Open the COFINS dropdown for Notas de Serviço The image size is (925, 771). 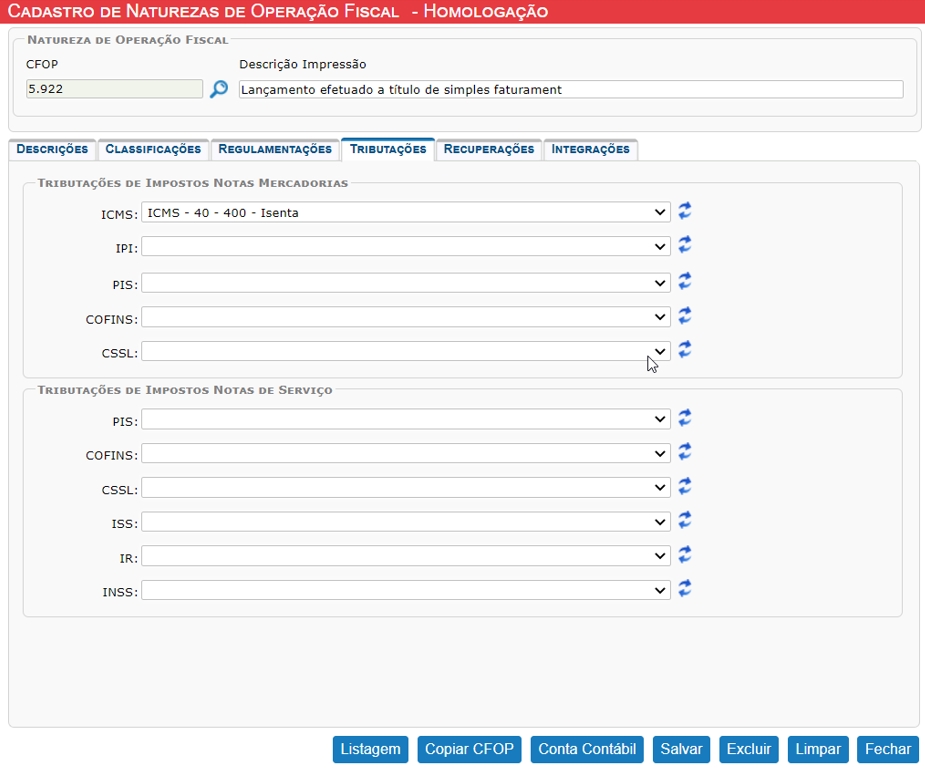coord(406,454)
